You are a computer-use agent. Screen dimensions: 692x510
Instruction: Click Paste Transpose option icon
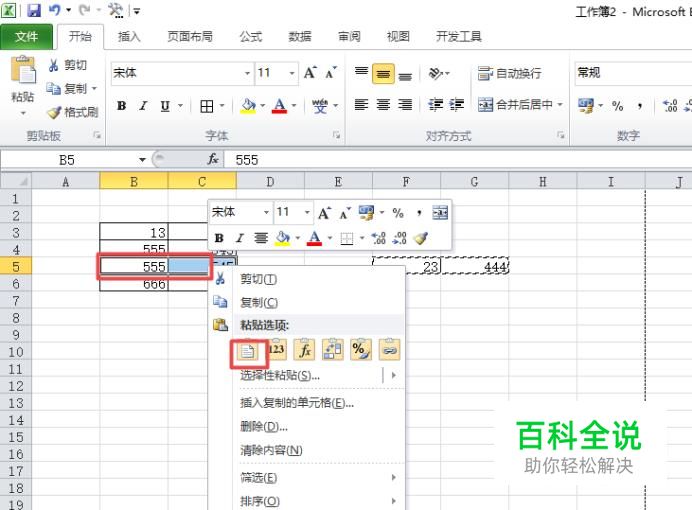(333, 350)
